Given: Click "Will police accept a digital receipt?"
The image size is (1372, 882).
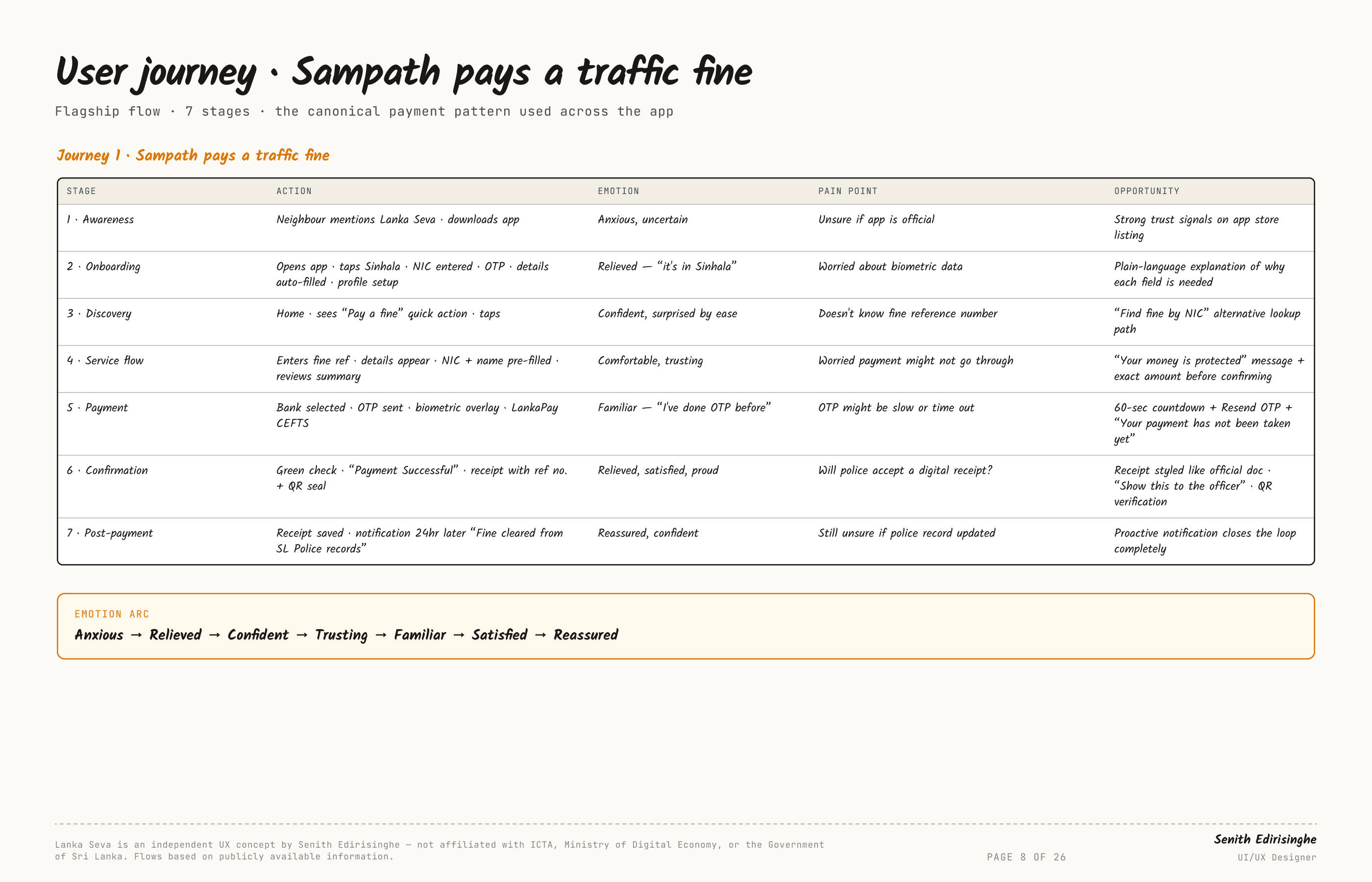Looking at the screenshot, I should 906,470.
